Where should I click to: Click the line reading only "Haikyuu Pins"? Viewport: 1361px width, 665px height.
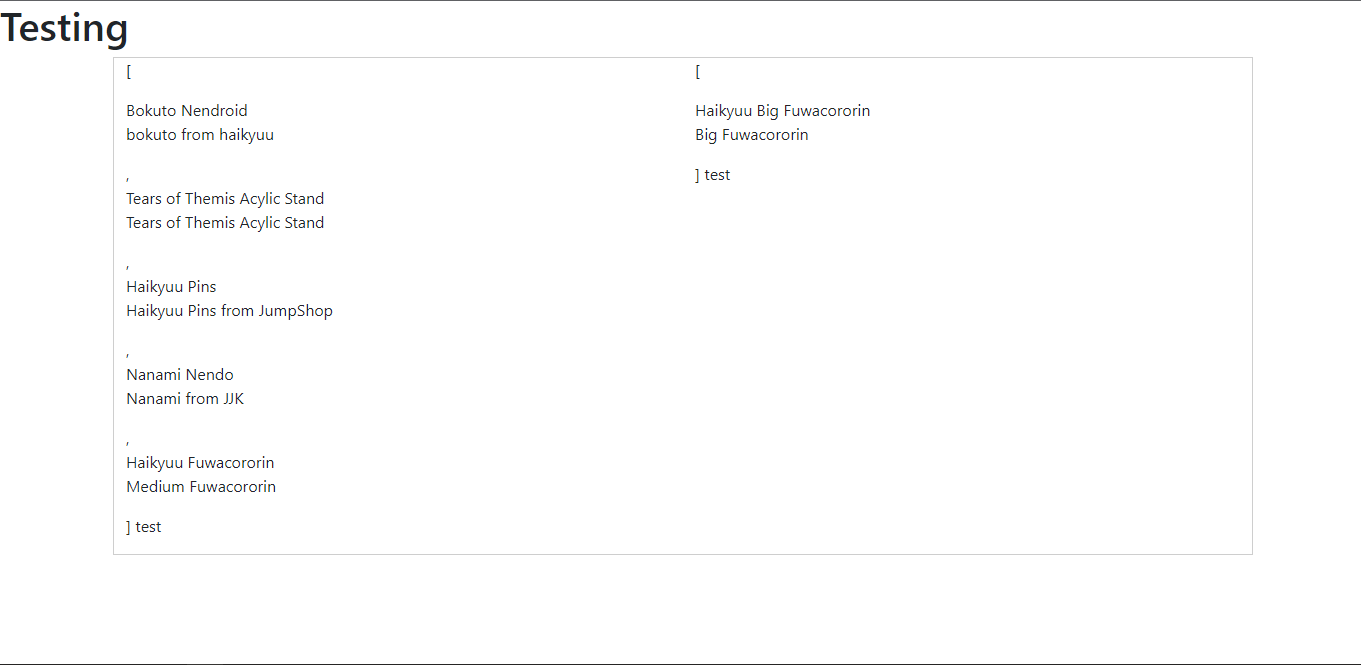171,287
